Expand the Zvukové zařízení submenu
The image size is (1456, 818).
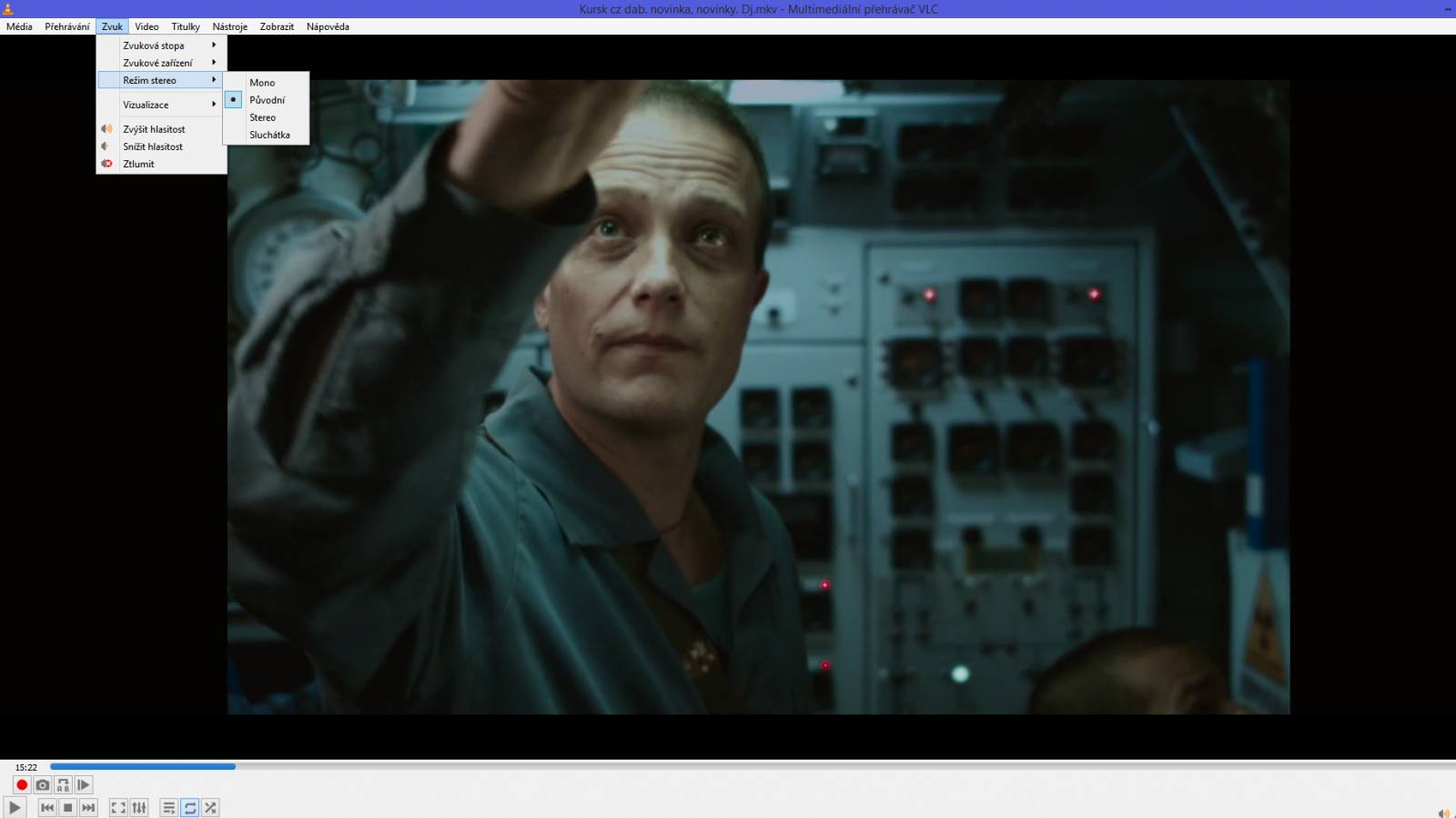[161, 62]
